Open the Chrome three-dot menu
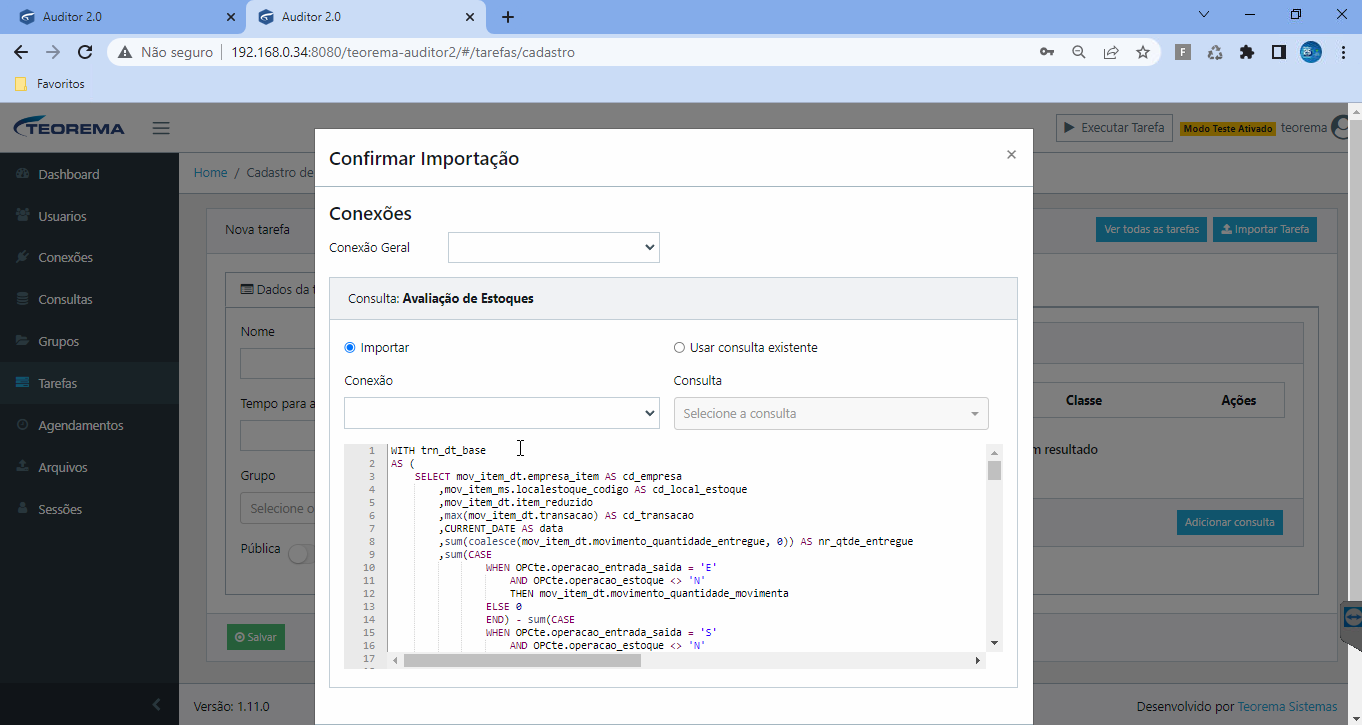The image size is (1362, 725). pyautogui.click(x=1343, y=52)
